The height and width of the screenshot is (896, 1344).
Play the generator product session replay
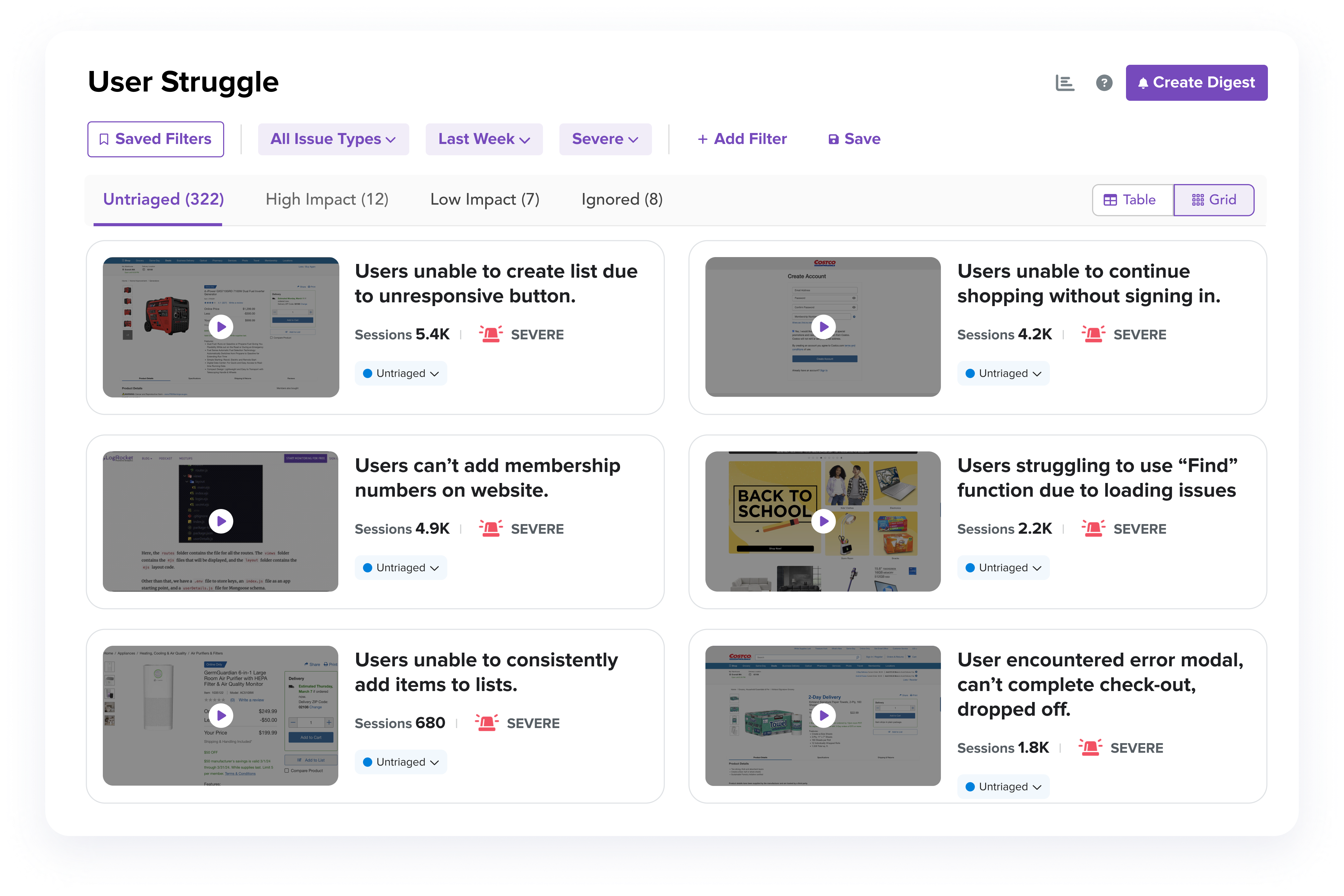click(x=221, y=327)
